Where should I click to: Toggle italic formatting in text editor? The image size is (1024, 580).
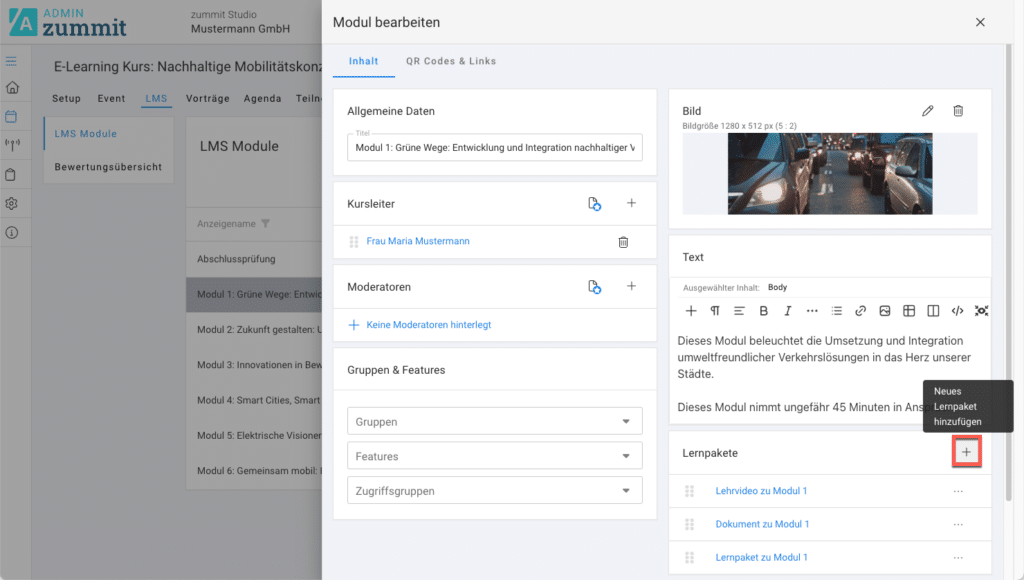tap(787, 311)
